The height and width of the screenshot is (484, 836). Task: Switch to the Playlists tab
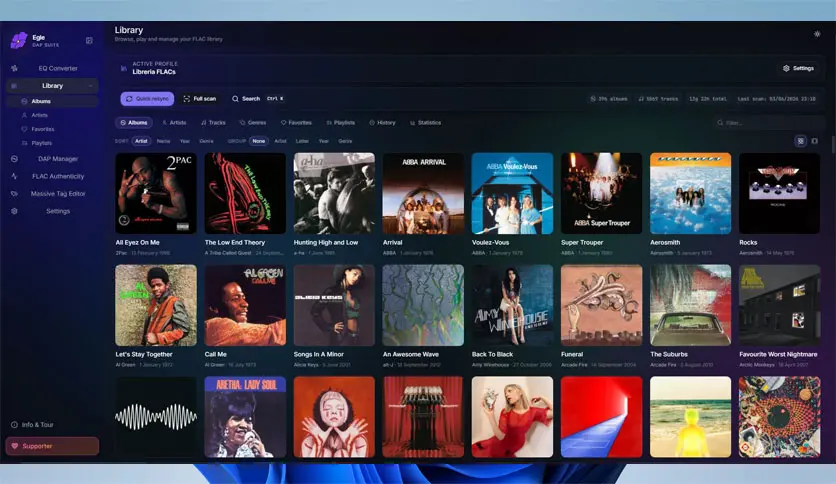pos(341,123)
